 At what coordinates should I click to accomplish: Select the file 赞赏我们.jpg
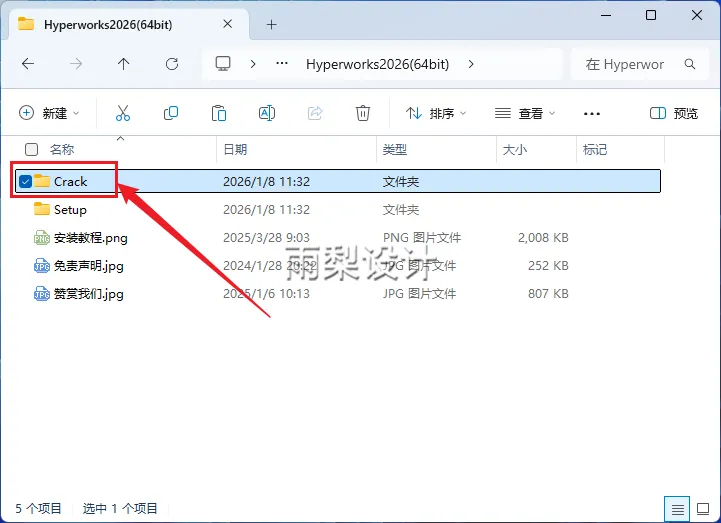pos(89,293)
